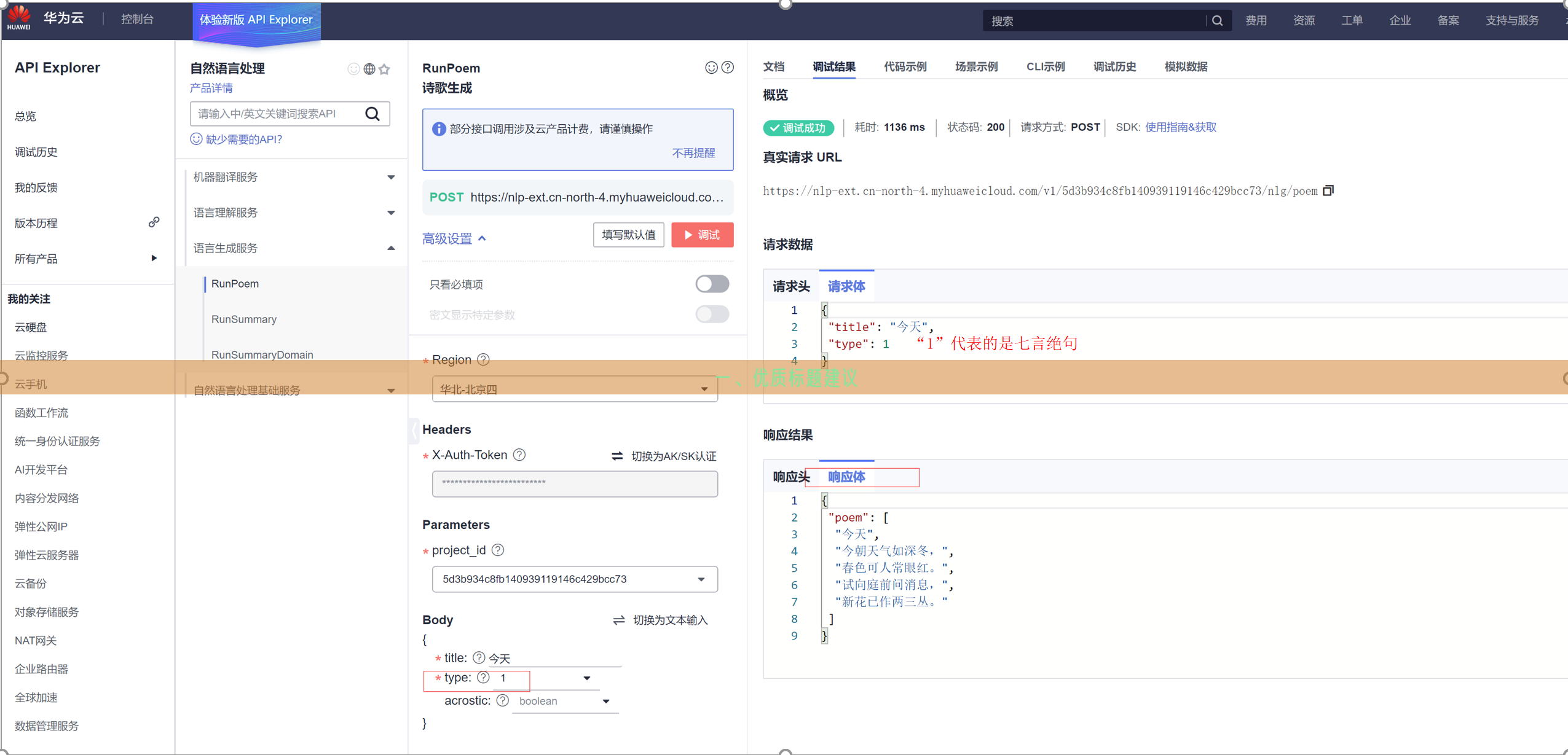Viewport: 1568px width, 755px height.
Task: Open 控制台 in the top bar
Action: [137, 19]
